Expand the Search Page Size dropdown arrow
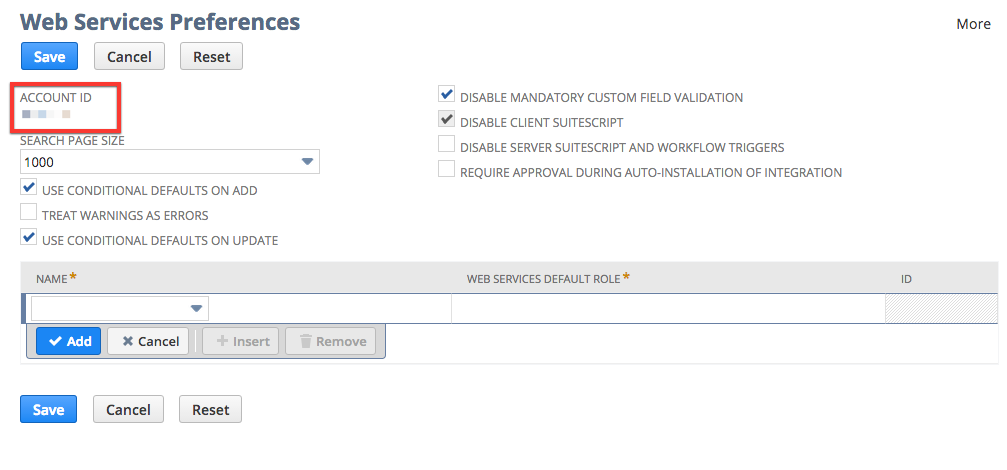Viewport: 1007px width, 470px height. point(308,162)
